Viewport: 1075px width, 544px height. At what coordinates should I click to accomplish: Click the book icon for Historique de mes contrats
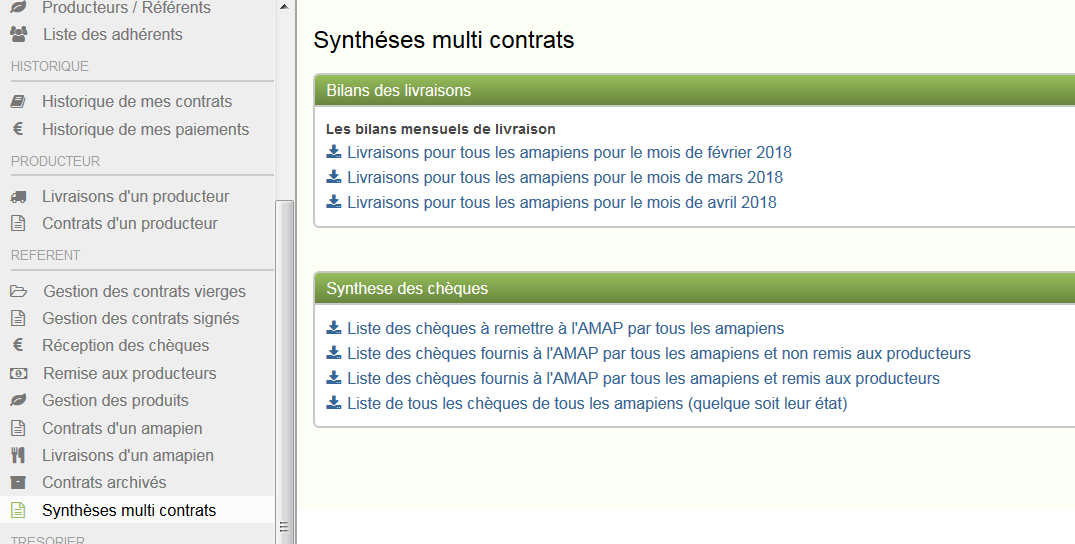tap(19, 102)
